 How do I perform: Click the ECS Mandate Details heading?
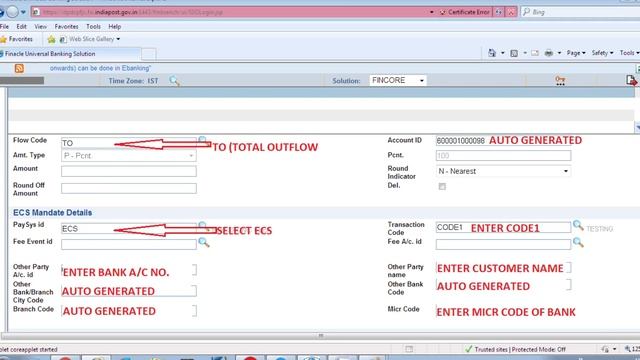52,213
